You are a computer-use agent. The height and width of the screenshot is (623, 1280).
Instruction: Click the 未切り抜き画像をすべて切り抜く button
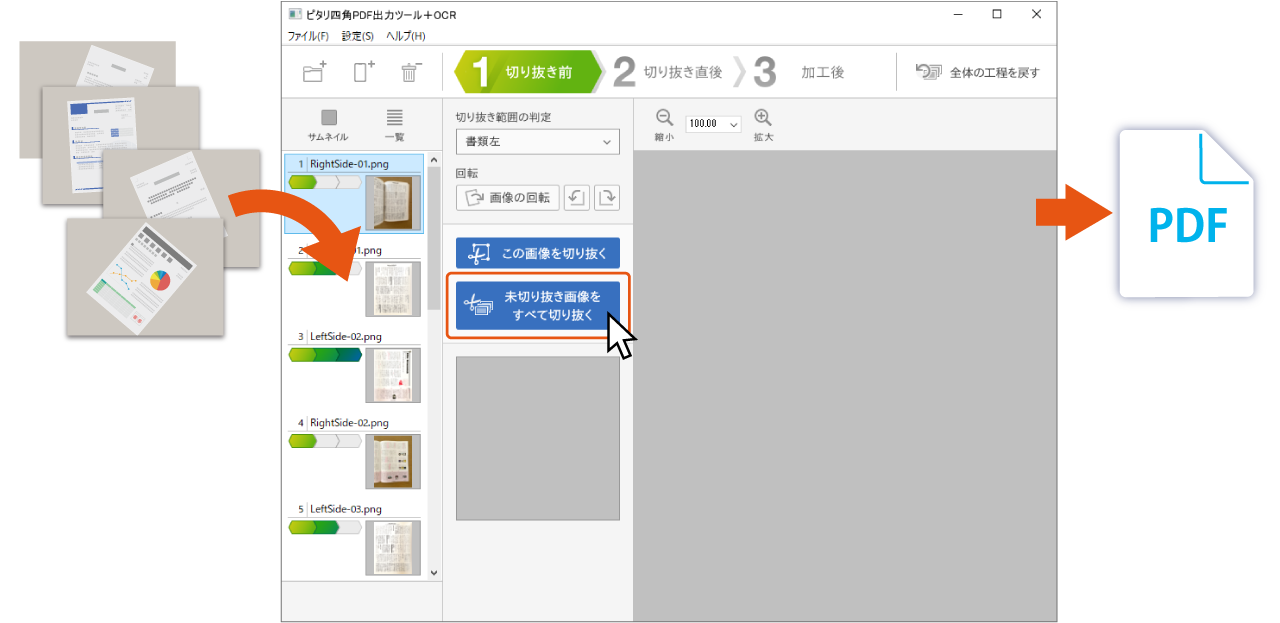pos(538,306)
